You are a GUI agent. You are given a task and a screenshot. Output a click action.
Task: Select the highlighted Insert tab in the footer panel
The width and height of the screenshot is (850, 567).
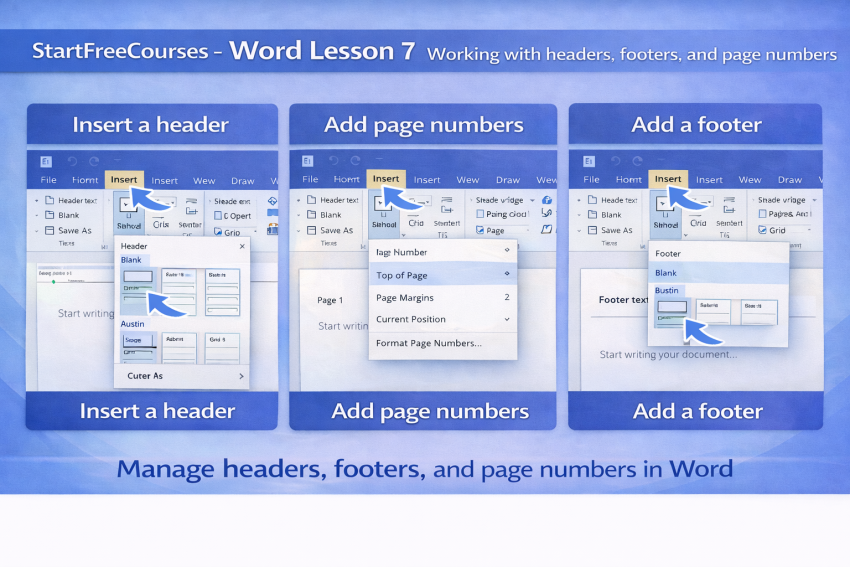click(668, 179)
